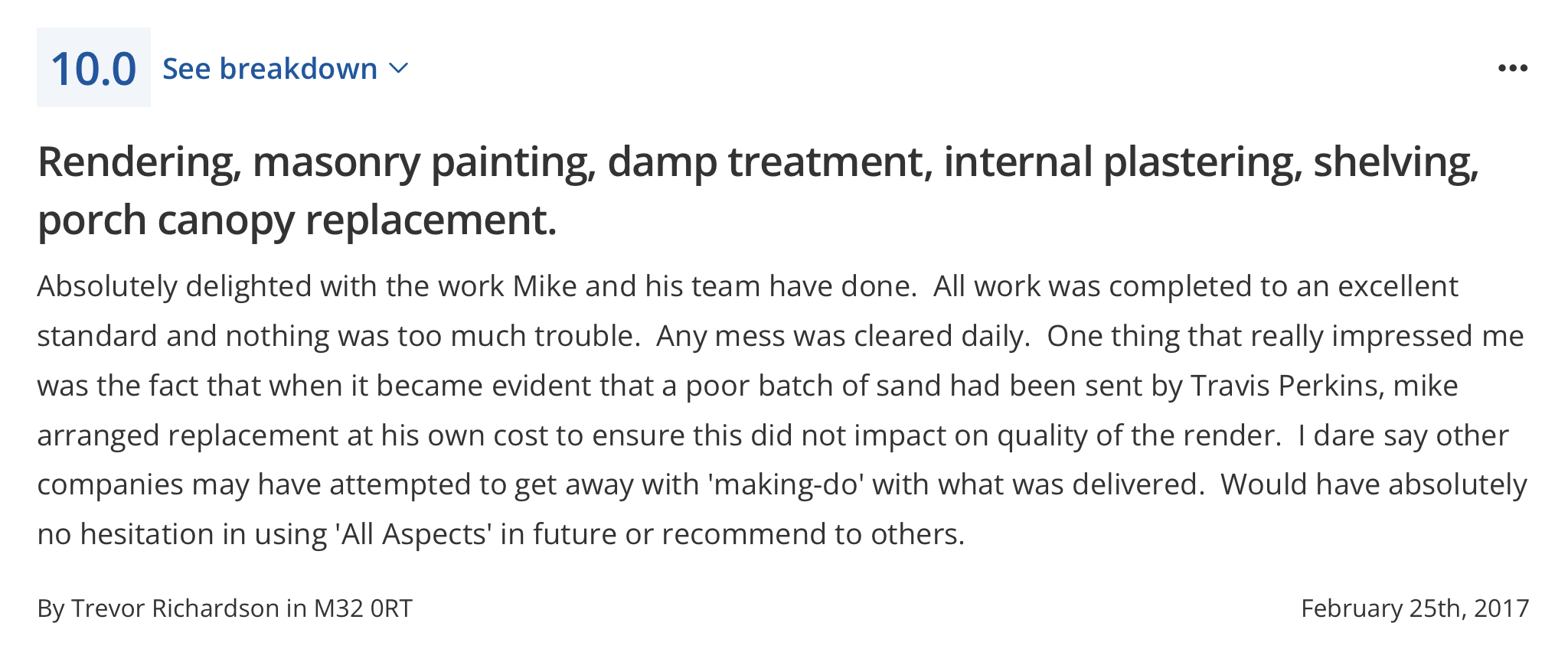Click the words porch canopy replacement in the title

coord(296,221)
